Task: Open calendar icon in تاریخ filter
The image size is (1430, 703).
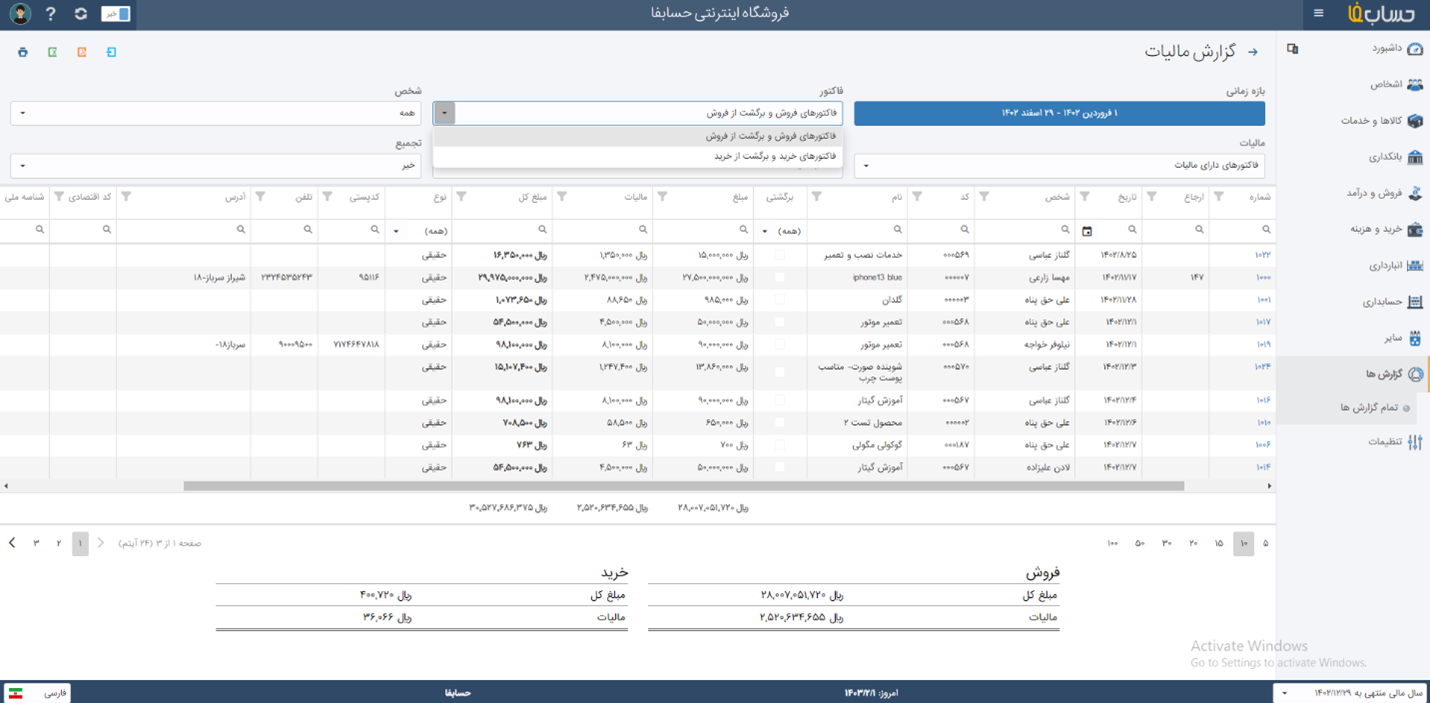Action: [1087, 231]
